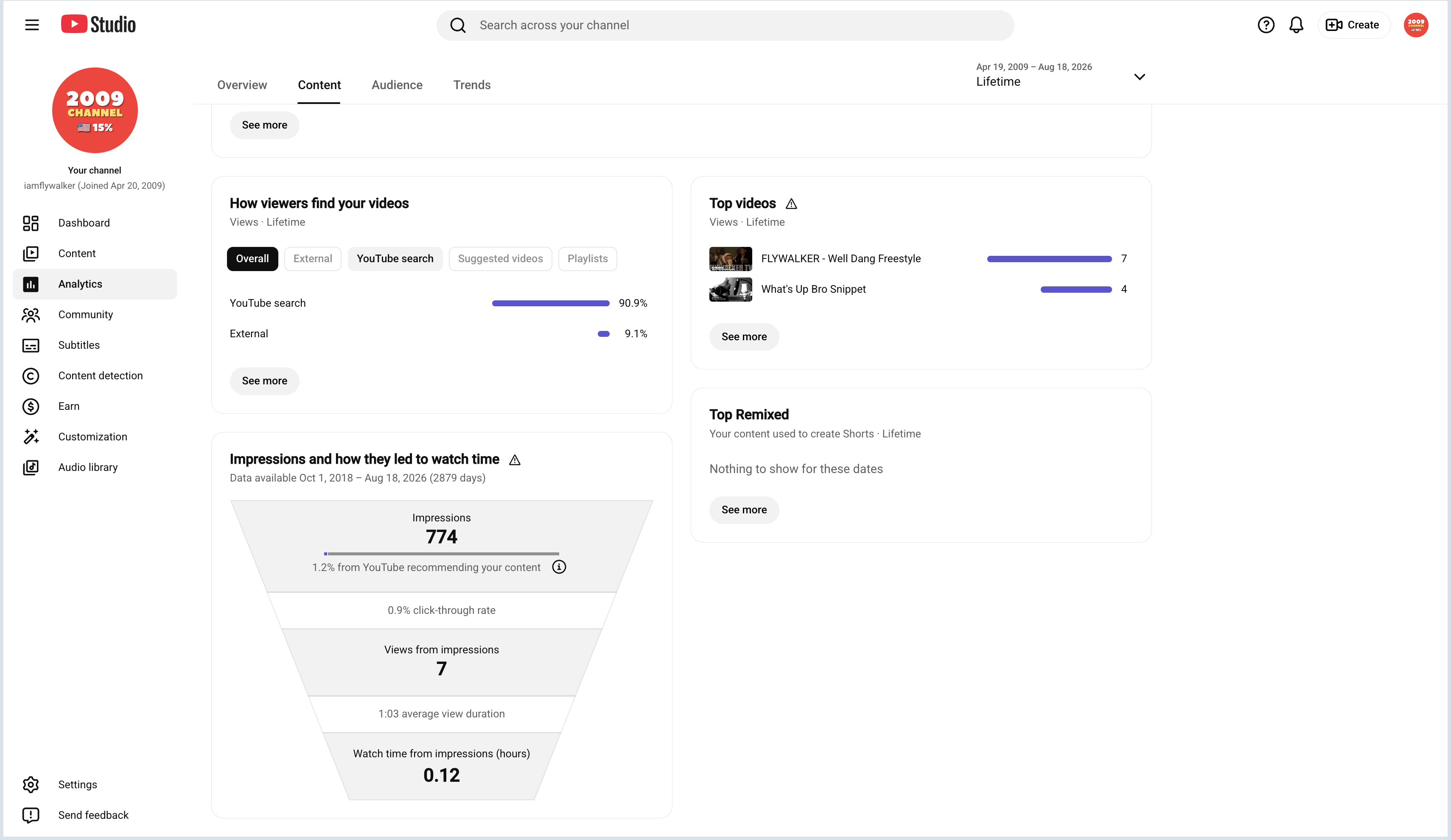
Task: Select the Playlists filter chip
Action: coord(587,258)
